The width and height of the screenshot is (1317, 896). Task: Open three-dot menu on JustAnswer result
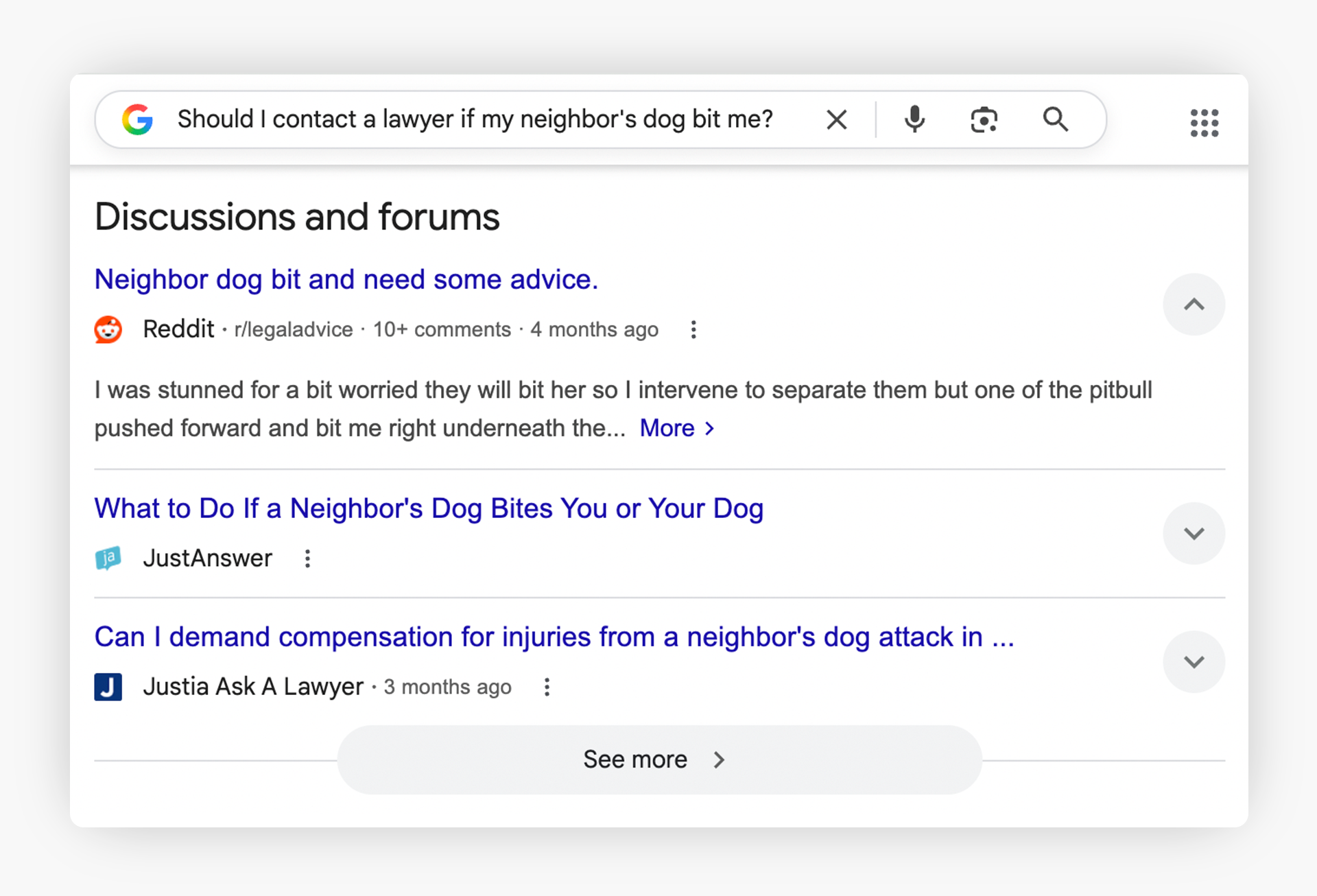[307, 558]
